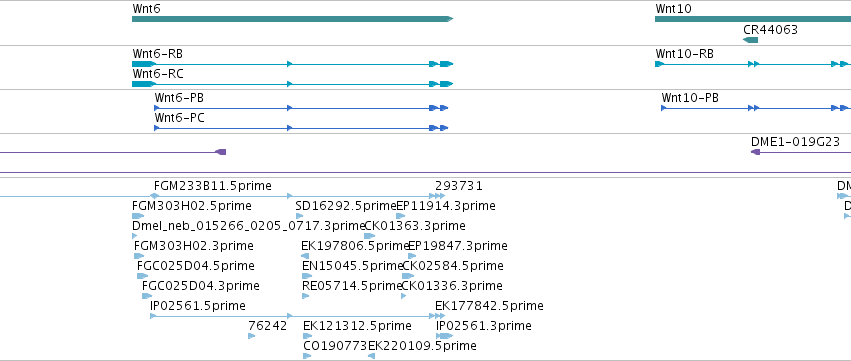Select the Wnt6-RC transcript start exon
This screenshot has width=851, height=361.
(x=143, y=84)
